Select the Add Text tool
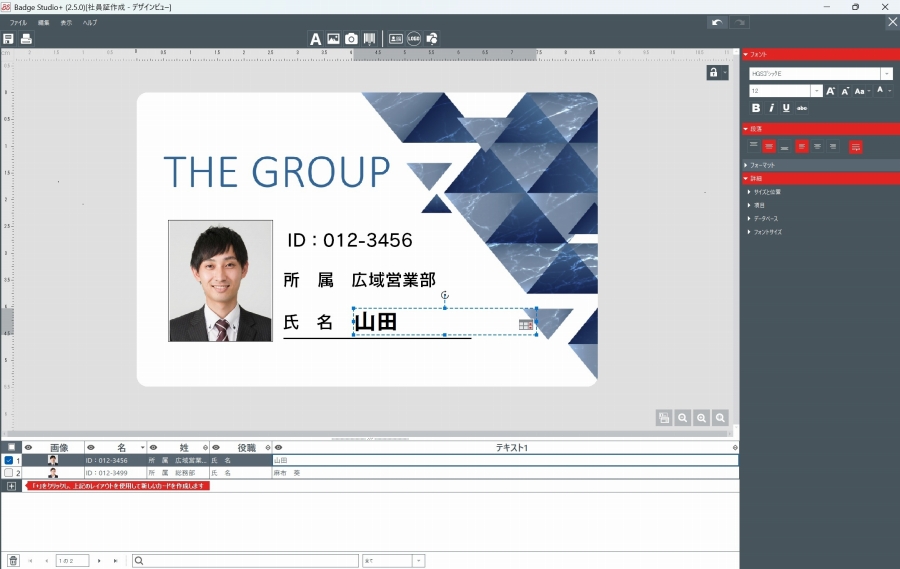 click(315, 39)
